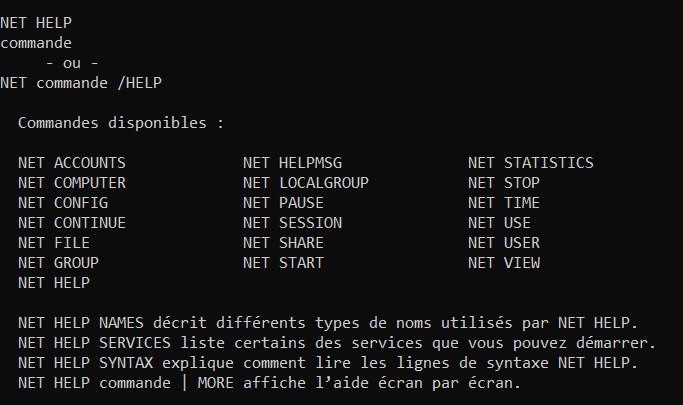
Task: Click the NET START entry
Action: [283, 263]
